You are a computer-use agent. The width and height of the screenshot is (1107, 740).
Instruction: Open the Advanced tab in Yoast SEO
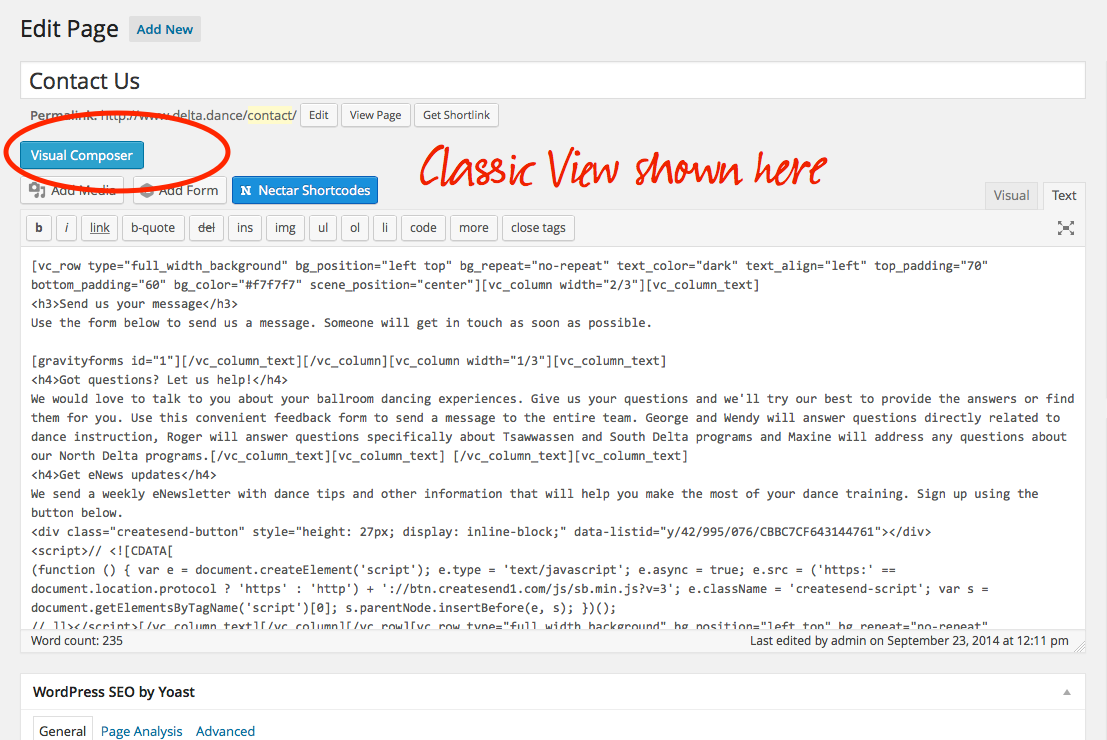click(x=225, y=731)
